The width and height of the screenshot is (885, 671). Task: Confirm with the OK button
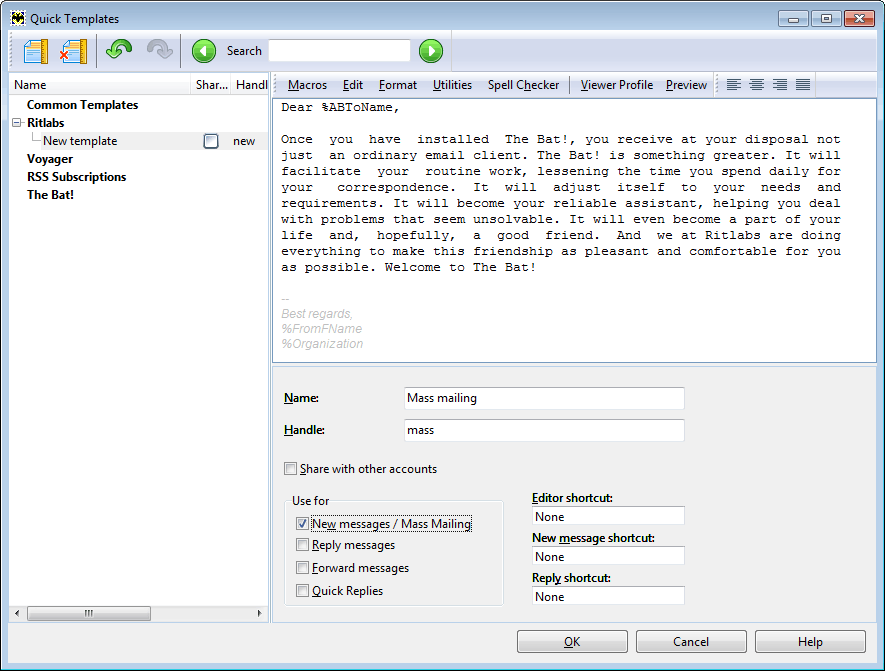(x=572, y=642)
